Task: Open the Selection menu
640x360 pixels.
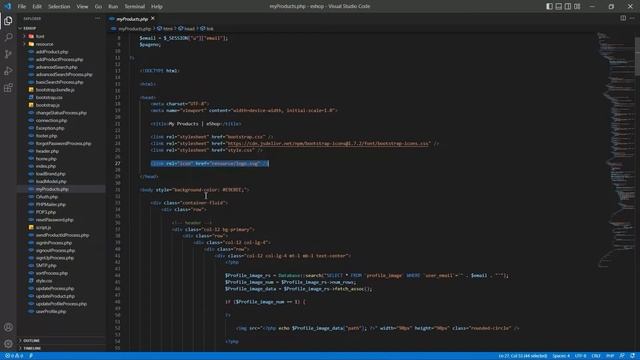Action: click(59, 7)
